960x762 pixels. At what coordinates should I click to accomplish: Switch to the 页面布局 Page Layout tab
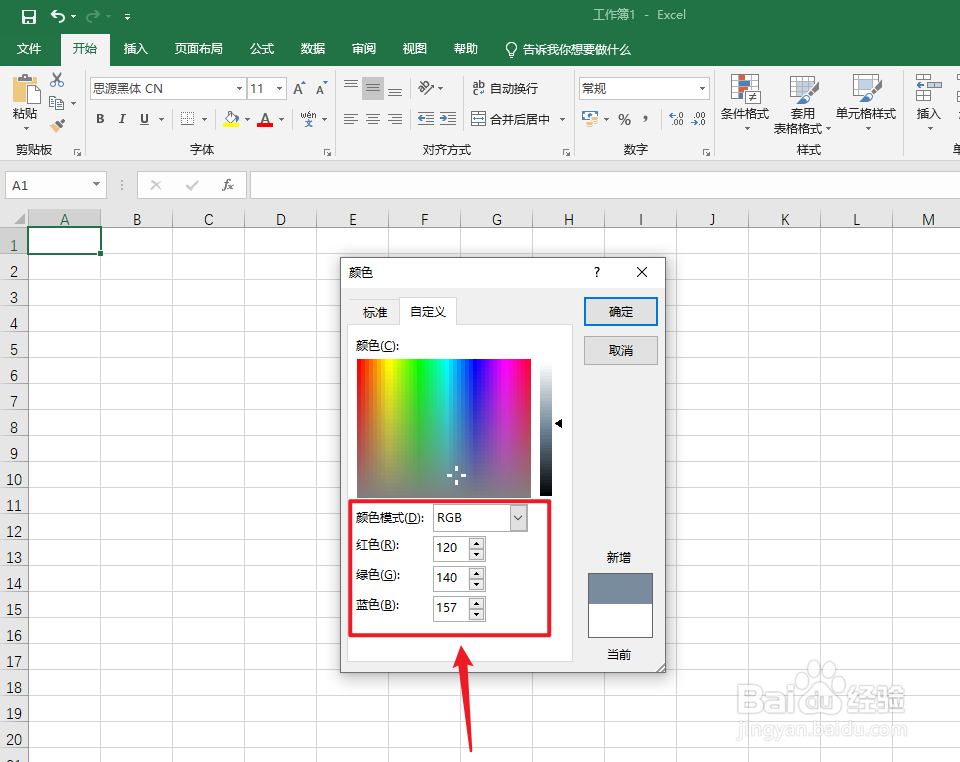click(198, 49)
